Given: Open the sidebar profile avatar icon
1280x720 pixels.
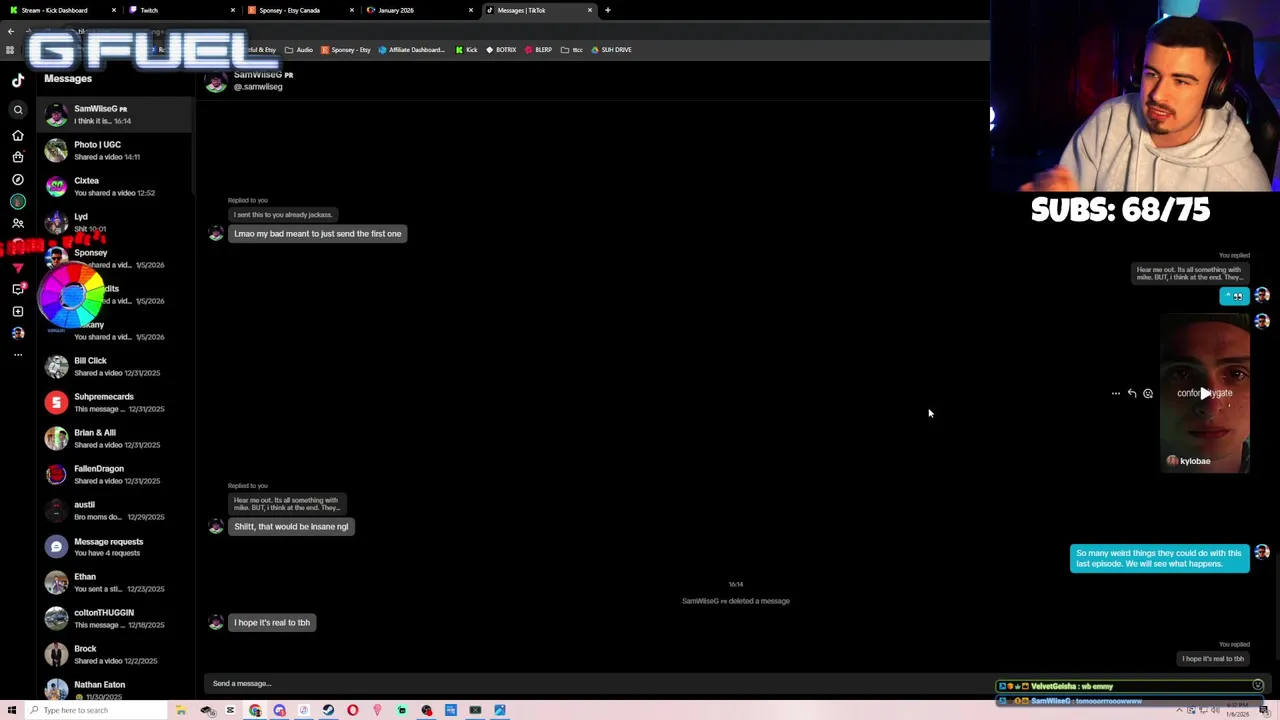Looking at the screenshot, I should click(18, 333).
